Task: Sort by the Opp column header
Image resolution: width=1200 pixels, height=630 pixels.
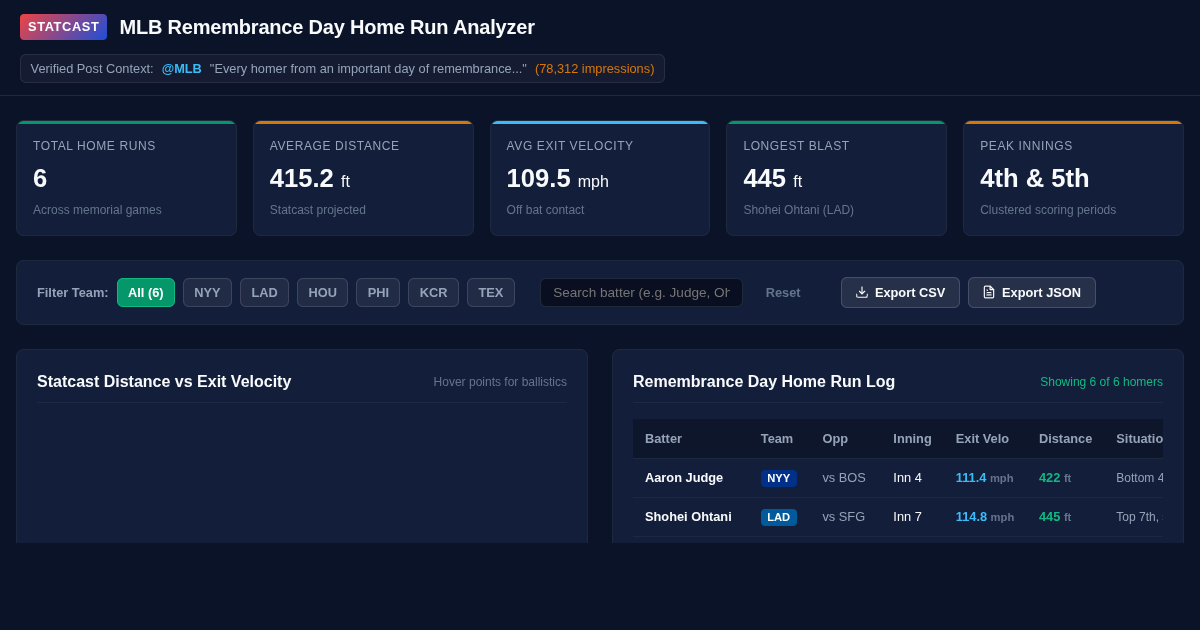Action: point(836,438)
